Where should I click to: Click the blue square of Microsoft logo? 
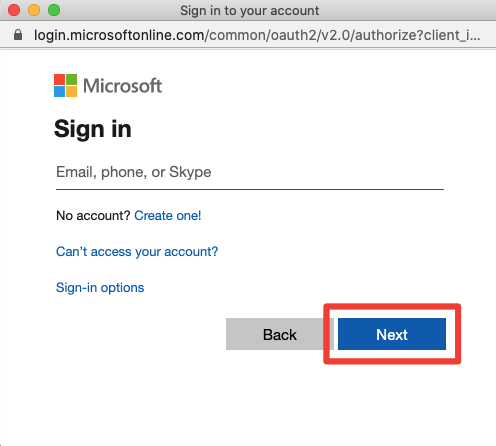tap(59, 92)
